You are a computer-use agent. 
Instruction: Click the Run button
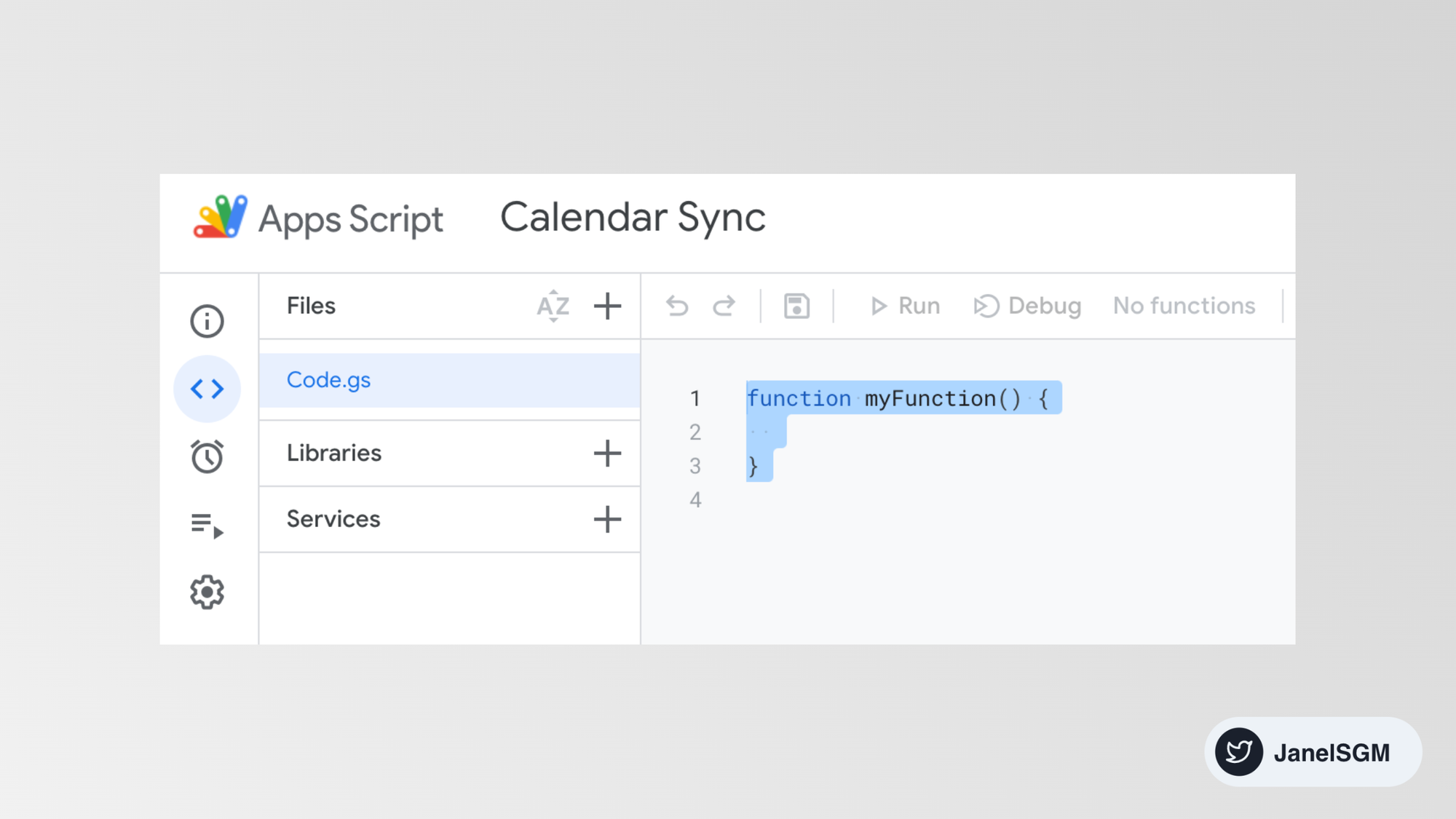905,306
